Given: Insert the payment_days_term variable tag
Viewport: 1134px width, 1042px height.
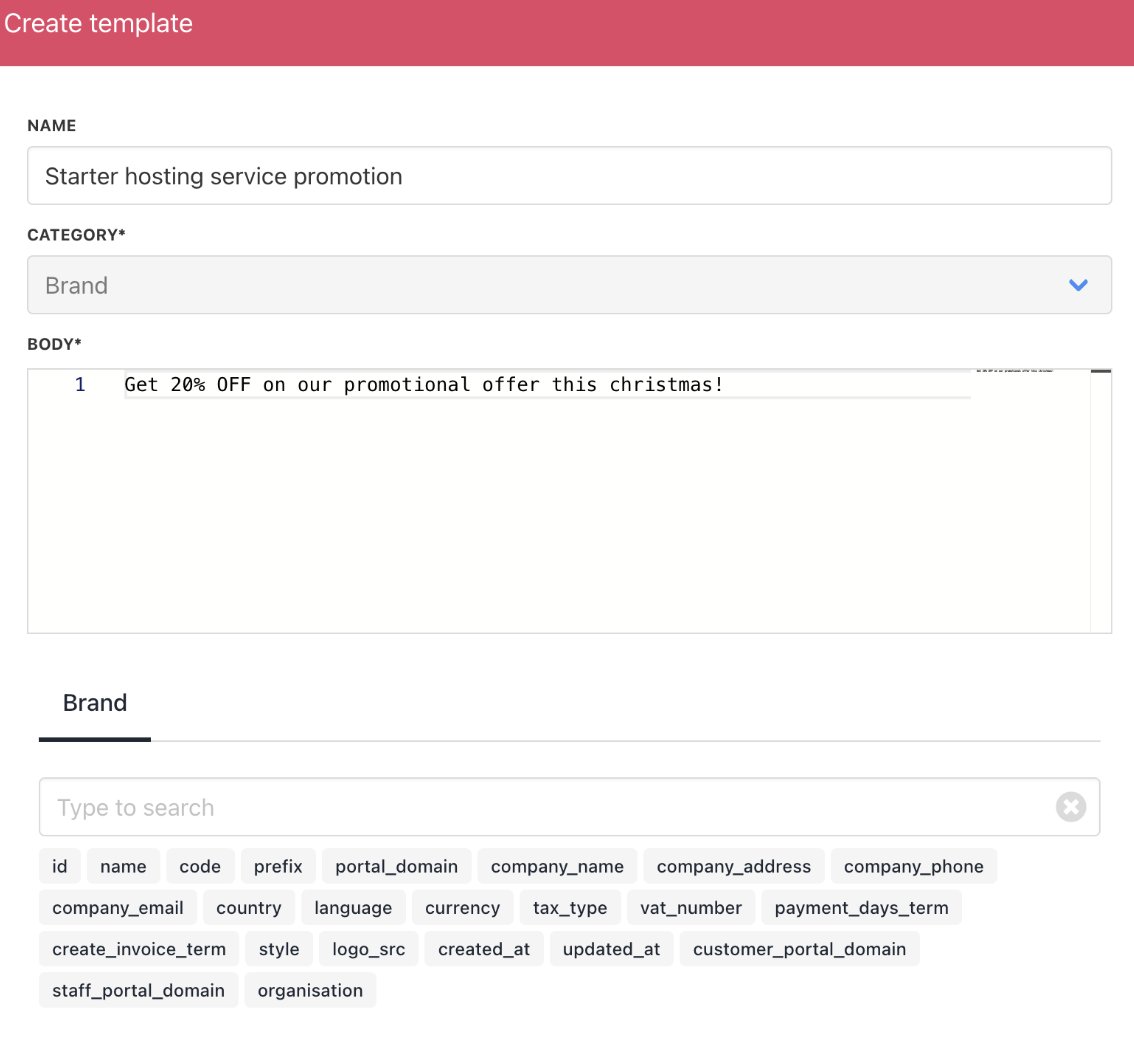Looking at the screenshot, I should click(861, 908).
